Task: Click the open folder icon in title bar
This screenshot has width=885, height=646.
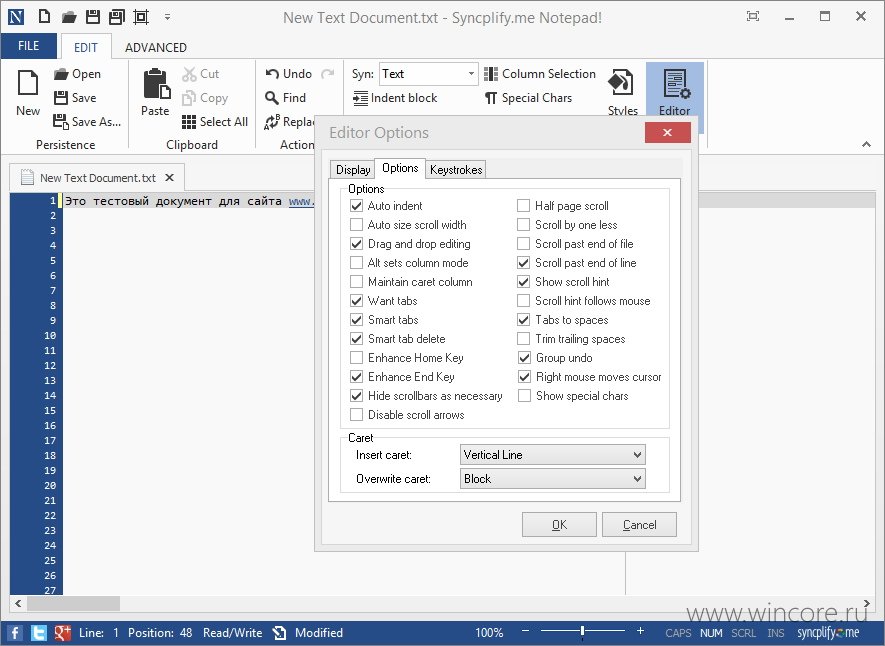Action: tap(69, 17)
